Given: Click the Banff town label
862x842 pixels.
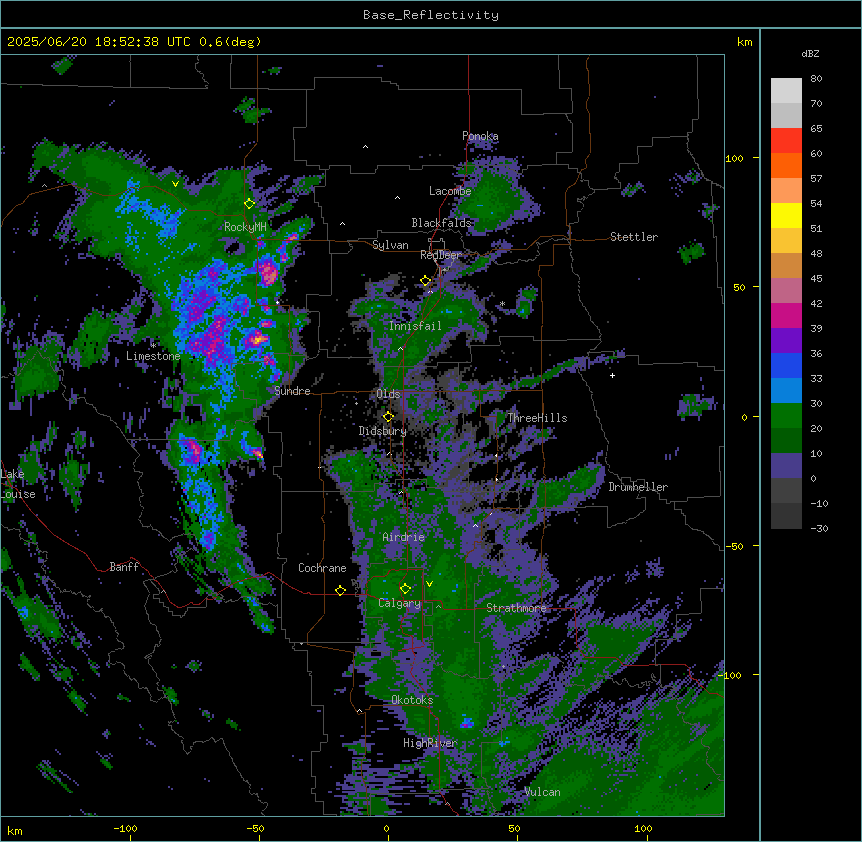Looking at the screenshot, I should [124, 567].
